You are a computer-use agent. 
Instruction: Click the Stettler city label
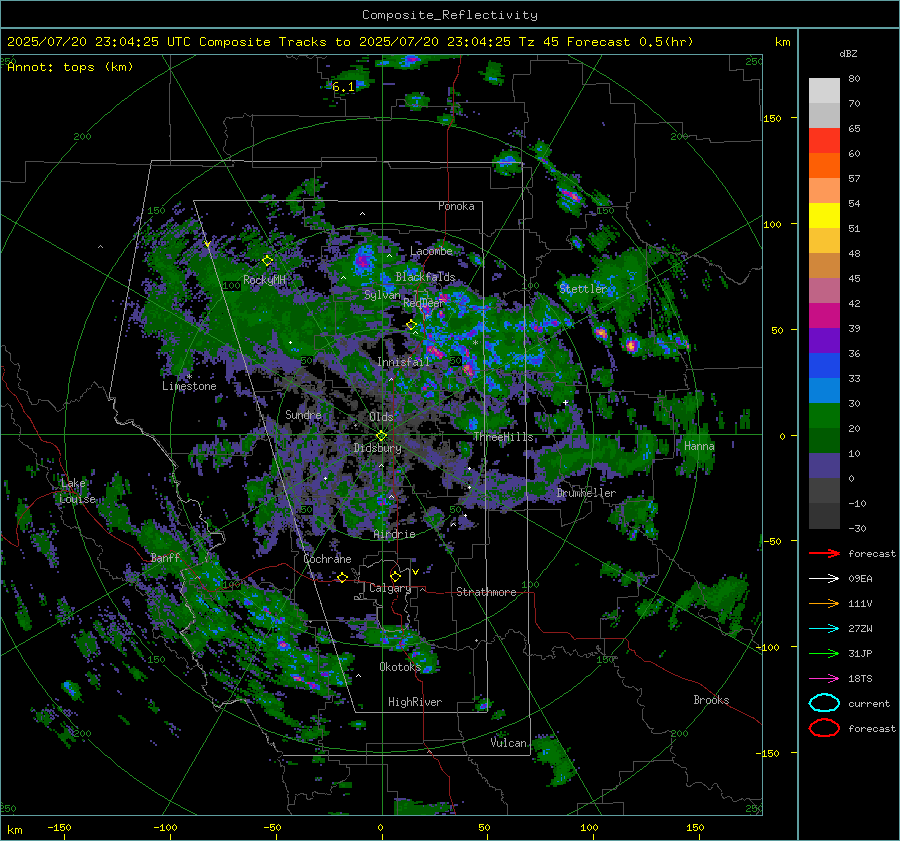point(583,289)
